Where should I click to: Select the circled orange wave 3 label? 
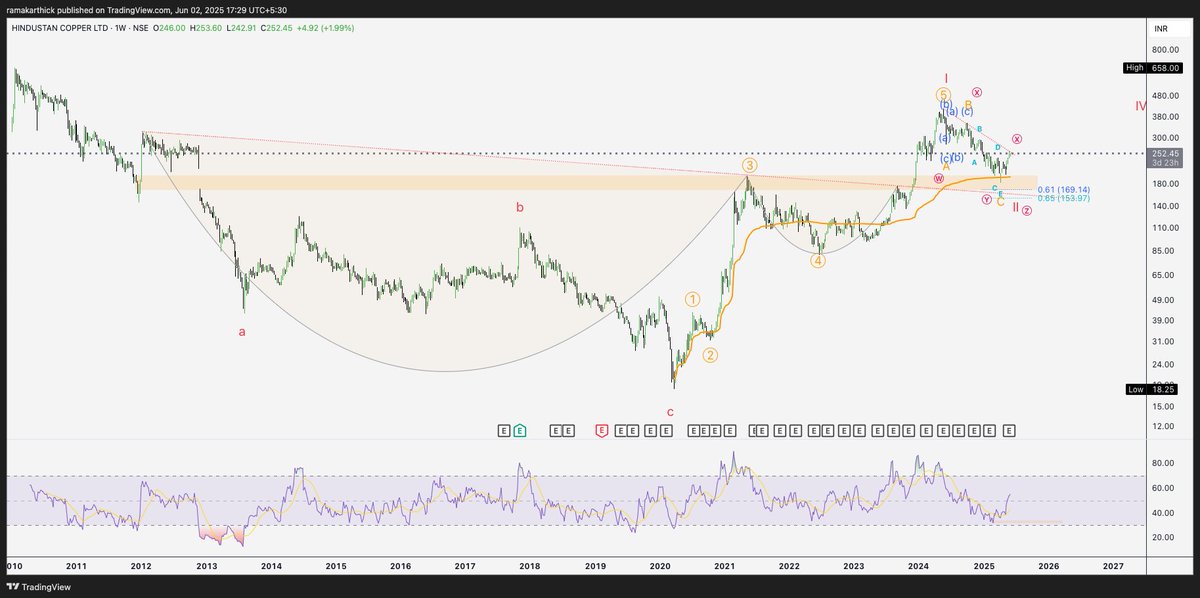pos(748,165)
